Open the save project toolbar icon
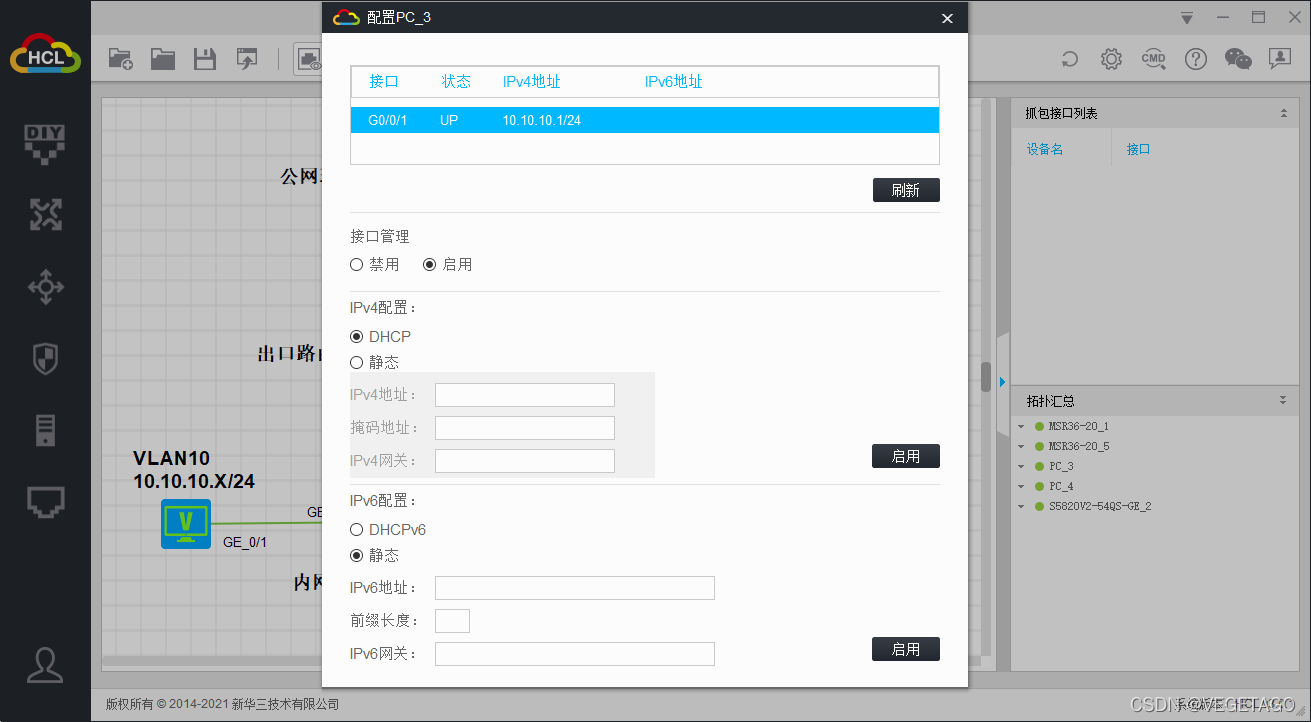This screenshot has width=1311, height=722. click(205, 59)
